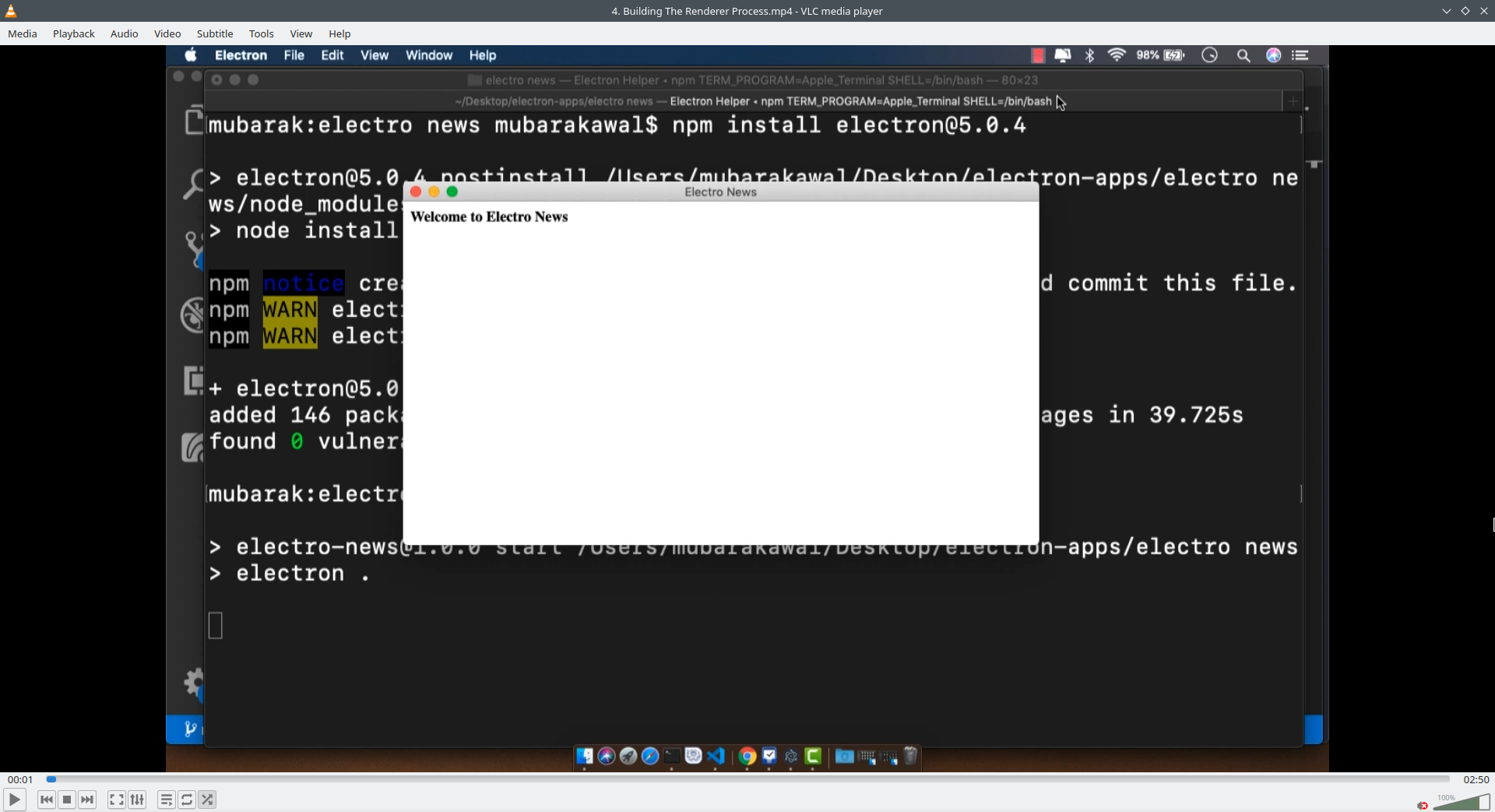Click the terminal cursor block
This screenshot has height=812, width=1495.
[216, 626]
